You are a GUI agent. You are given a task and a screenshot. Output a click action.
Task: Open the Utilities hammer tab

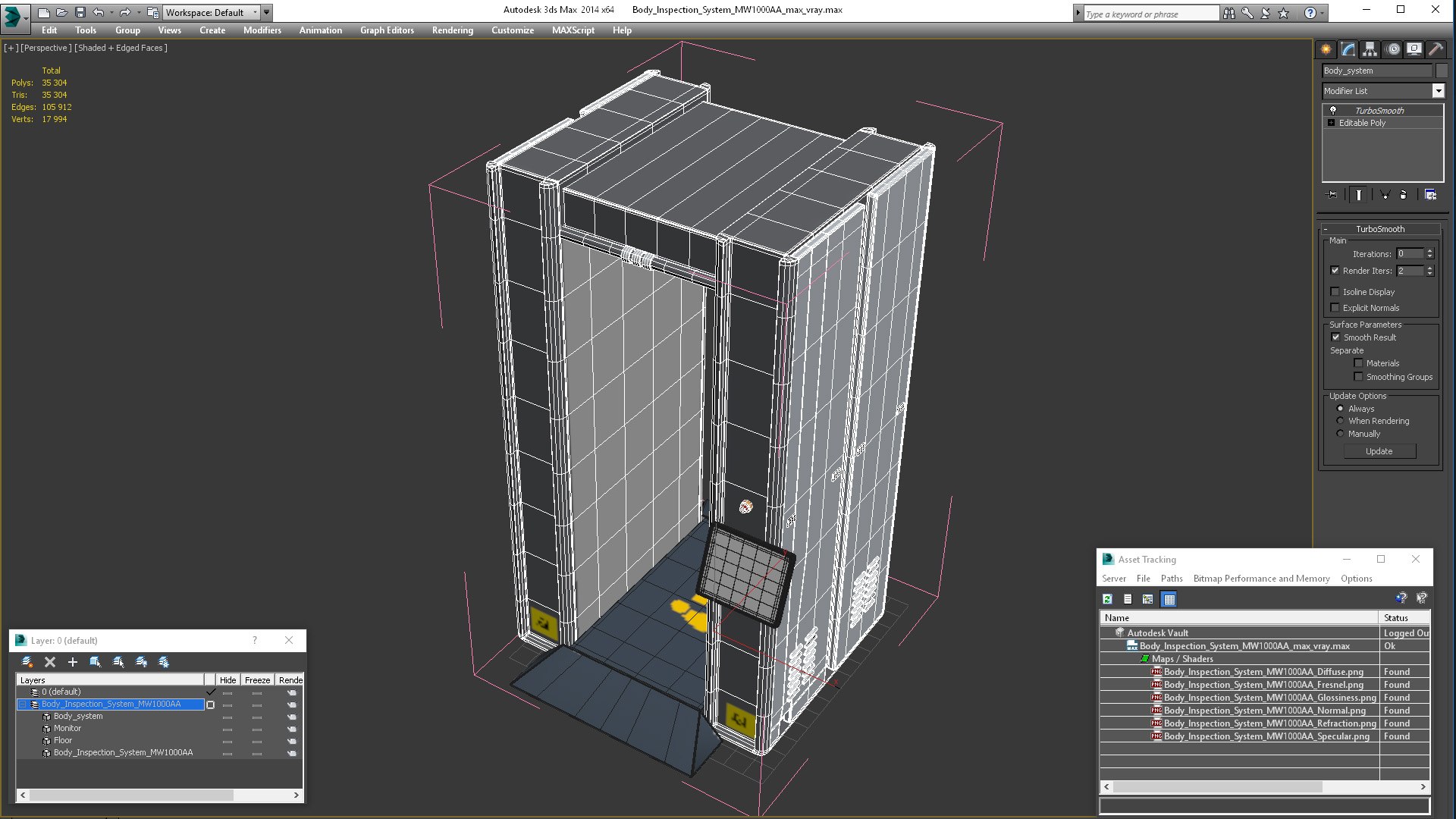1436,49
